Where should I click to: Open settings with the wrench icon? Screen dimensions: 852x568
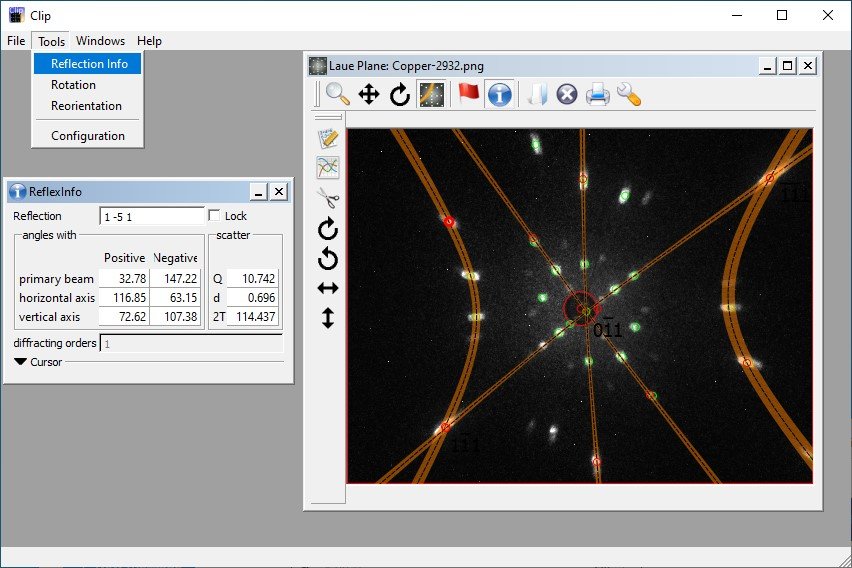coord(629,95)
